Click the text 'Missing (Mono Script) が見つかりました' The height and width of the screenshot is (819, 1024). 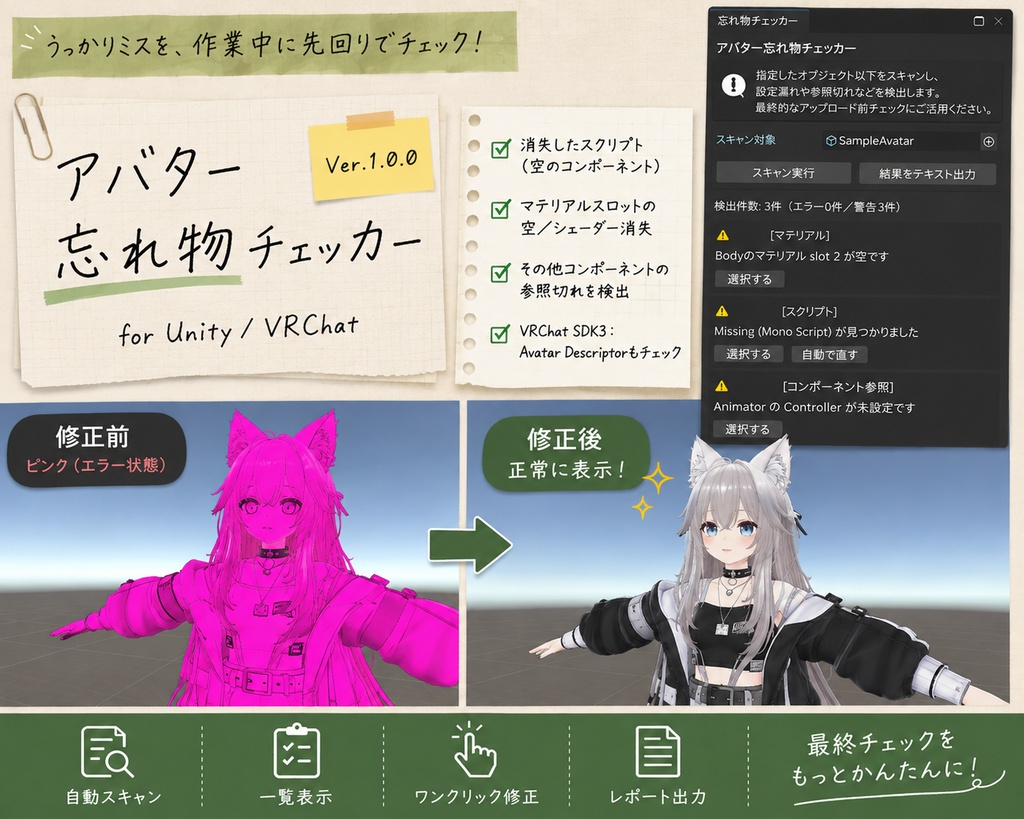pos(816,332)
